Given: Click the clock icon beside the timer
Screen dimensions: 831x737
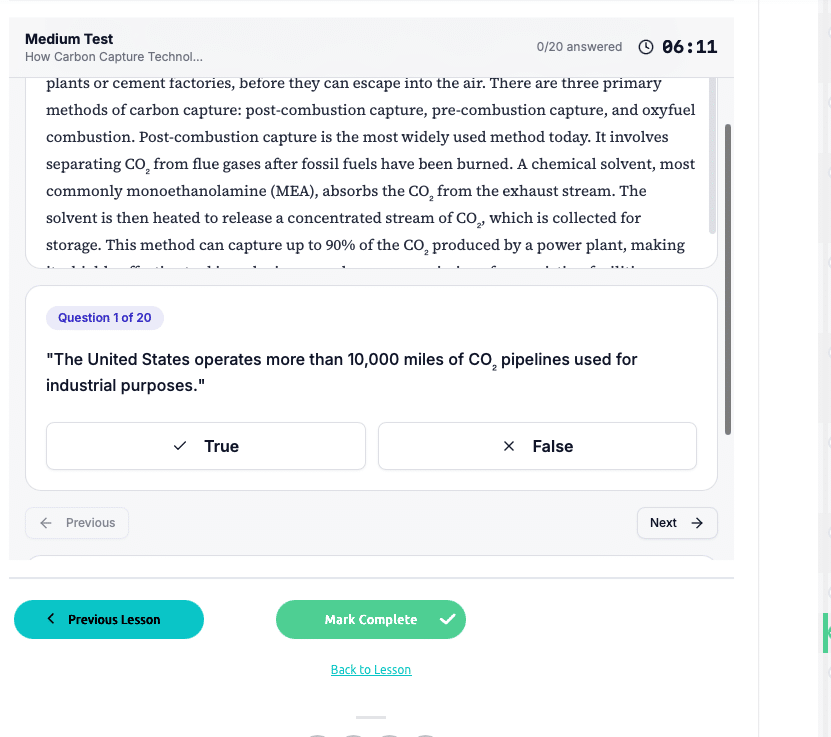Looking at the screenshot, I should coord(646,47).
